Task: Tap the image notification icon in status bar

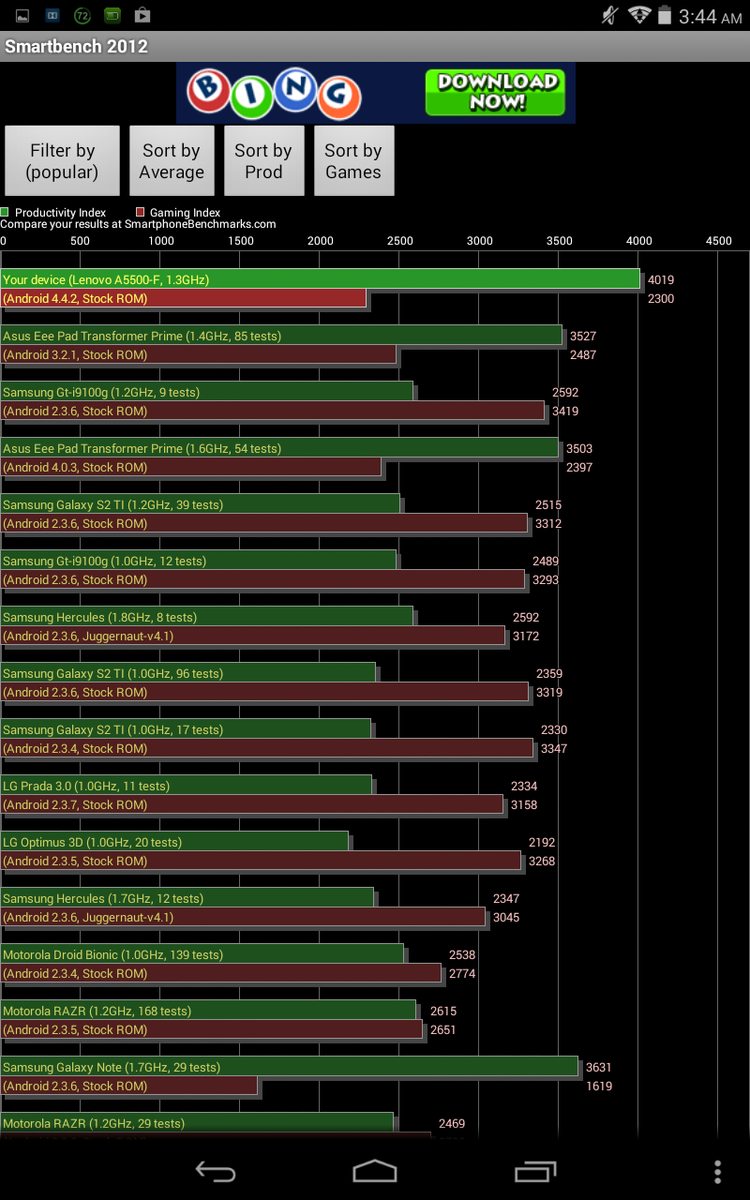Action: pos(22,15)
